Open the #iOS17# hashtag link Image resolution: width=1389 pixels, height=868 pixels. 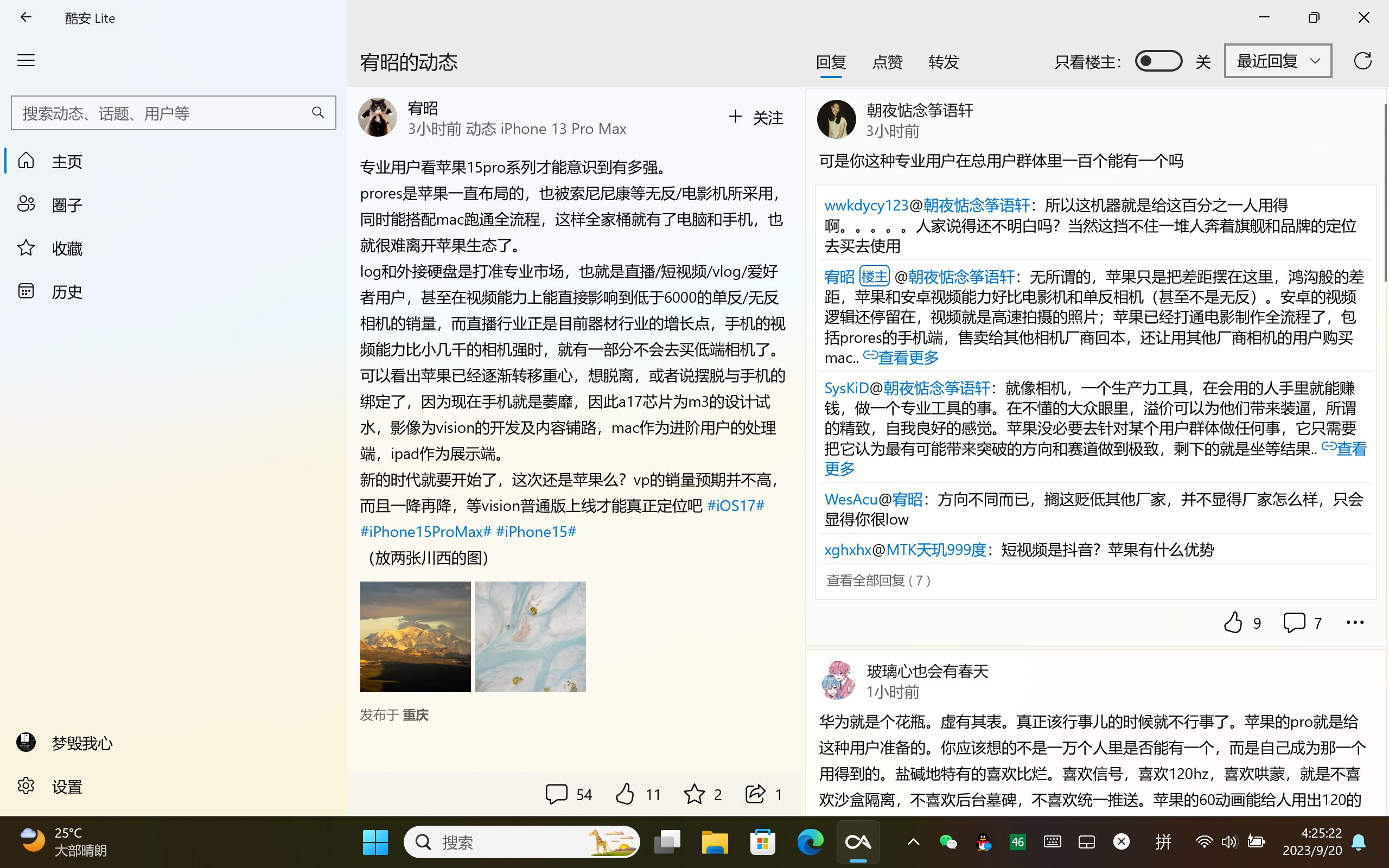click(x=735, y=505)
